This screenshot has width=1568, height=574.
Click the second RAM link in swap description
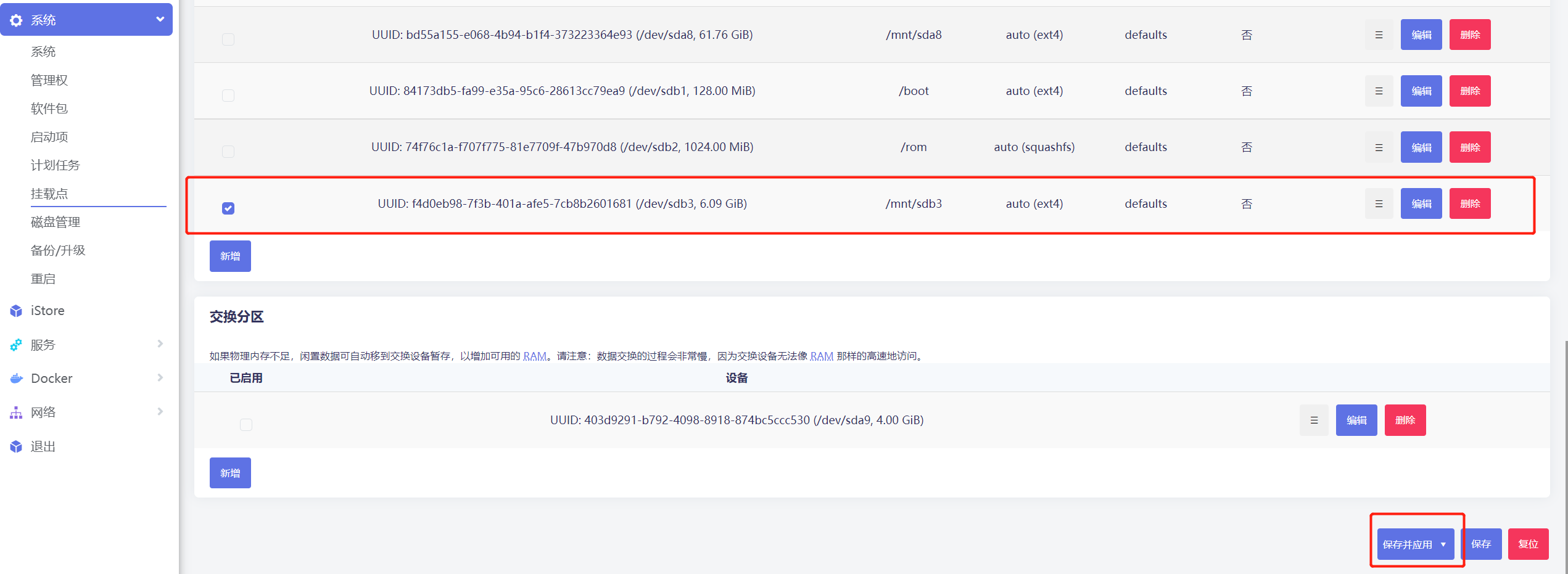(822, 356)
